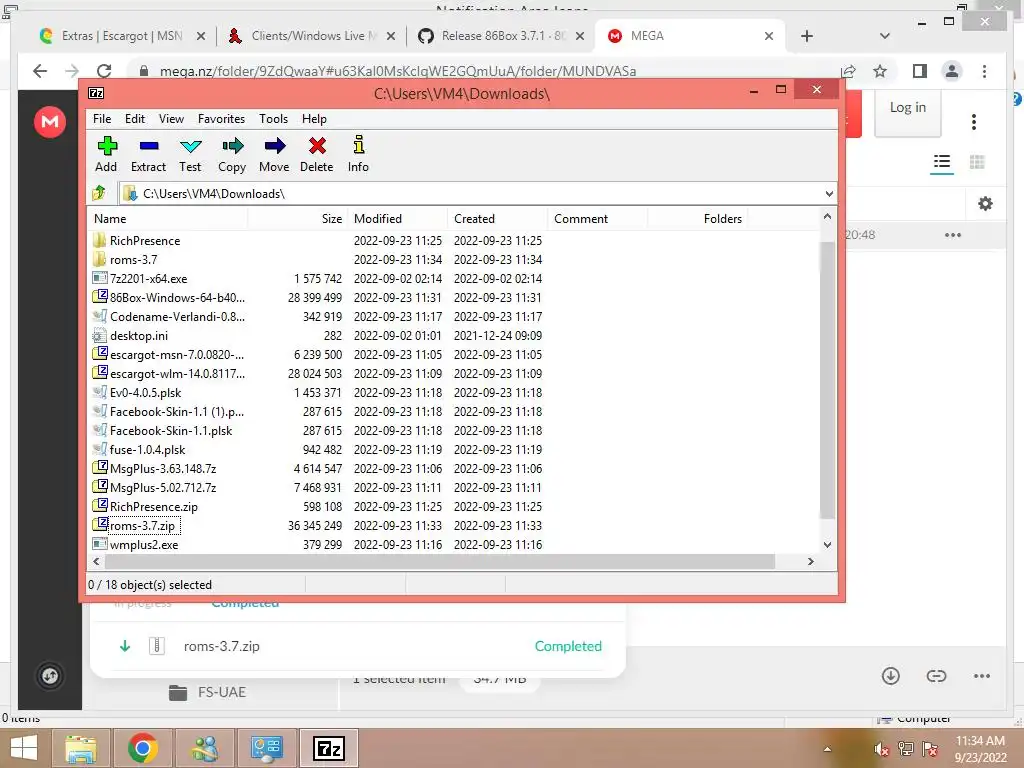Screen dimensions: 1024x768
Task: Select escargot-wlm-14.0.8117 archive
Action: pyautogui.click(x=177, y=373)
